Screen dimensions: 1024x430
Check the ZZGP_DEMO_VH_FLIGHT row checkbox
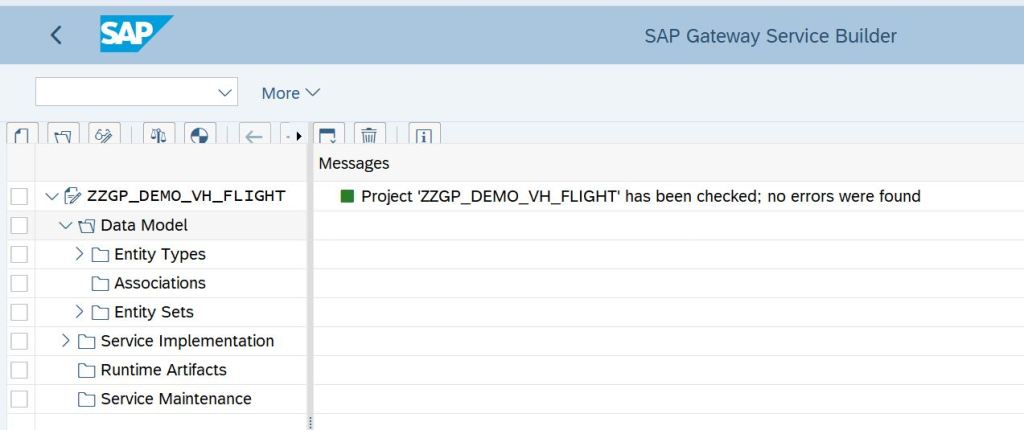[19, 197]
